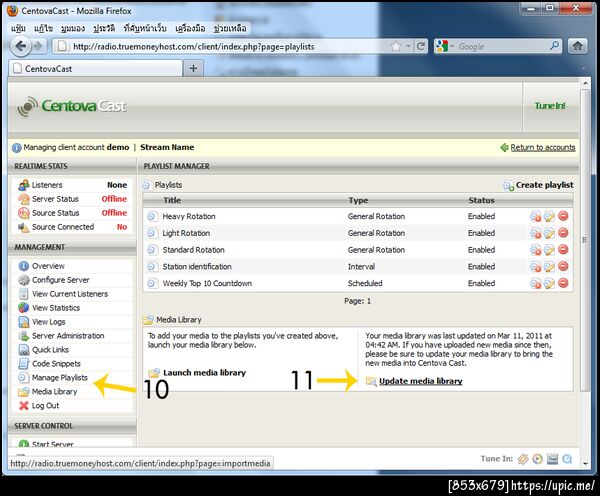The width and height of the screenshot is (600, 496).
Task: Edit the Standard Rotation playlist
Action: [x=549, y=250]
